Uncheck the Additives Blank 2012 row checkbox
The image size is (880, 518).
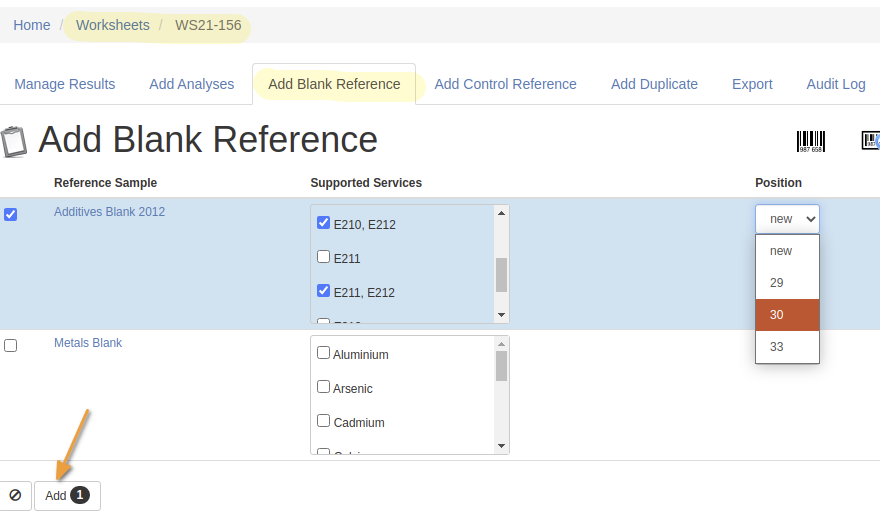(x=11, y=214)
